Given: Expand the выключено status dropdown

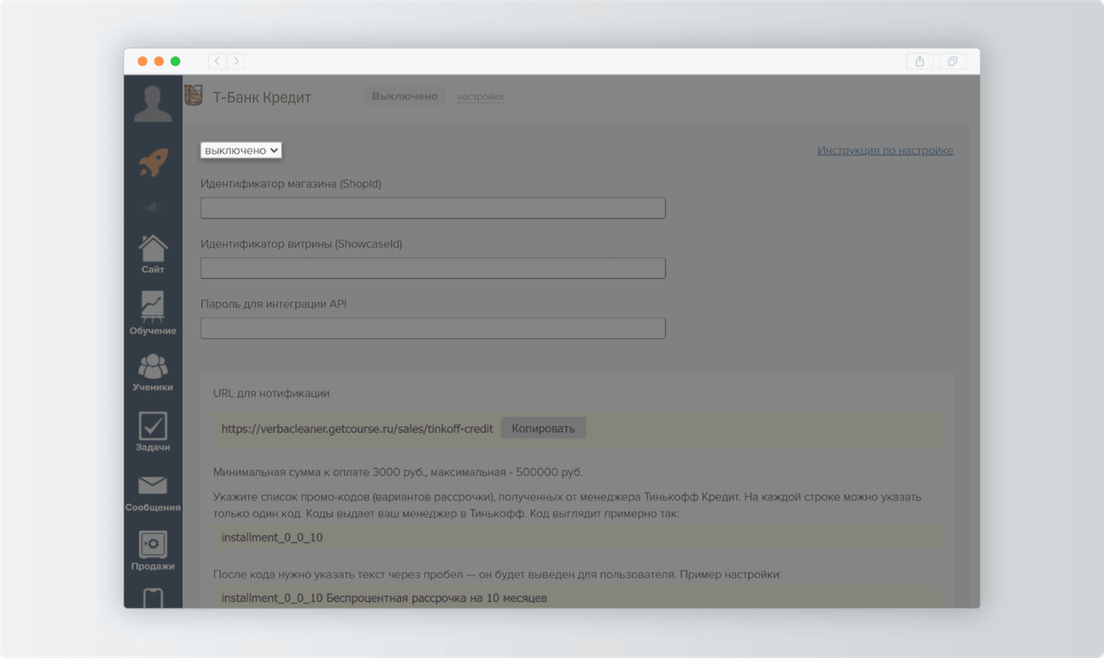Looking at the screenshot, I should pos(241,150).
